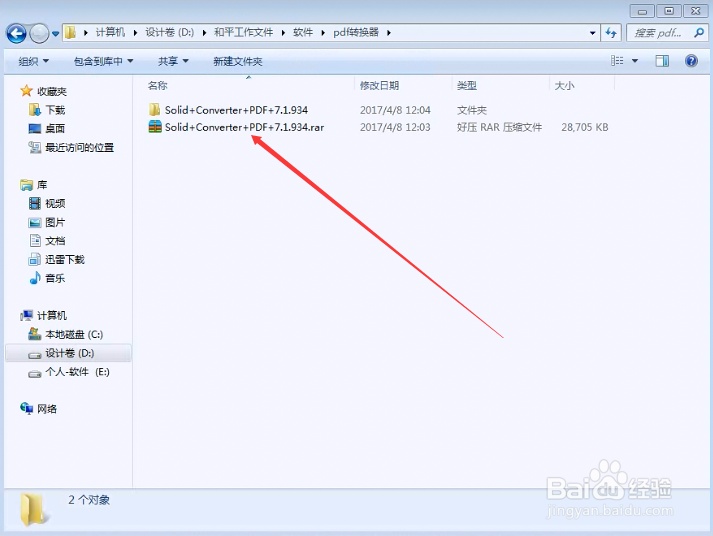Expand the arrow after 软件 breadcrumb
713x536 pixels.
point(323,33)
